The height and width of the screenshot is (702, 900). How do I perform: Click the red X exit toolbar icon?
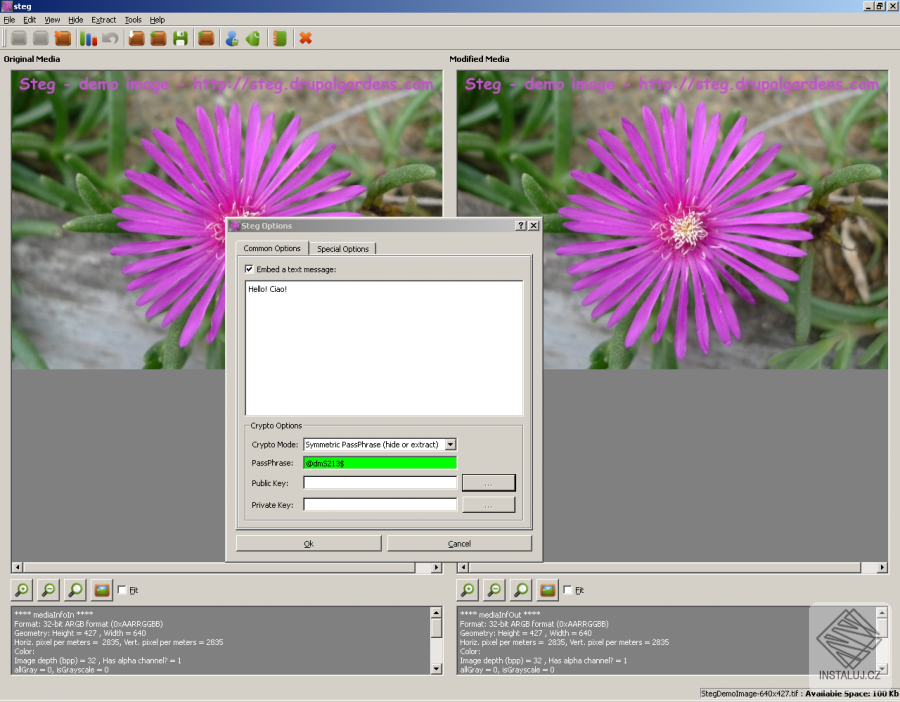(305, 38)
